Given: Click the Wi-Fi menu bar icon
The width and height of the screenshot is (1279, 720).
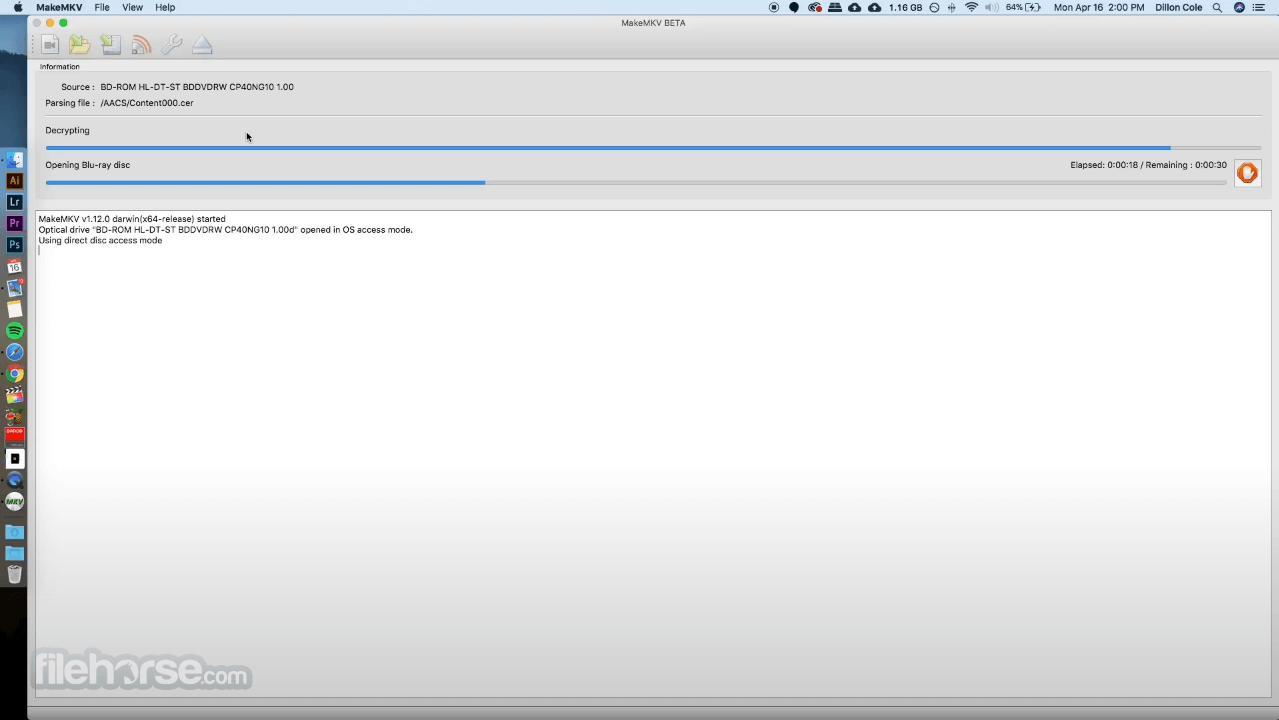Looking at the screenshot, I should pyautogui.click(x=971, y=7).
